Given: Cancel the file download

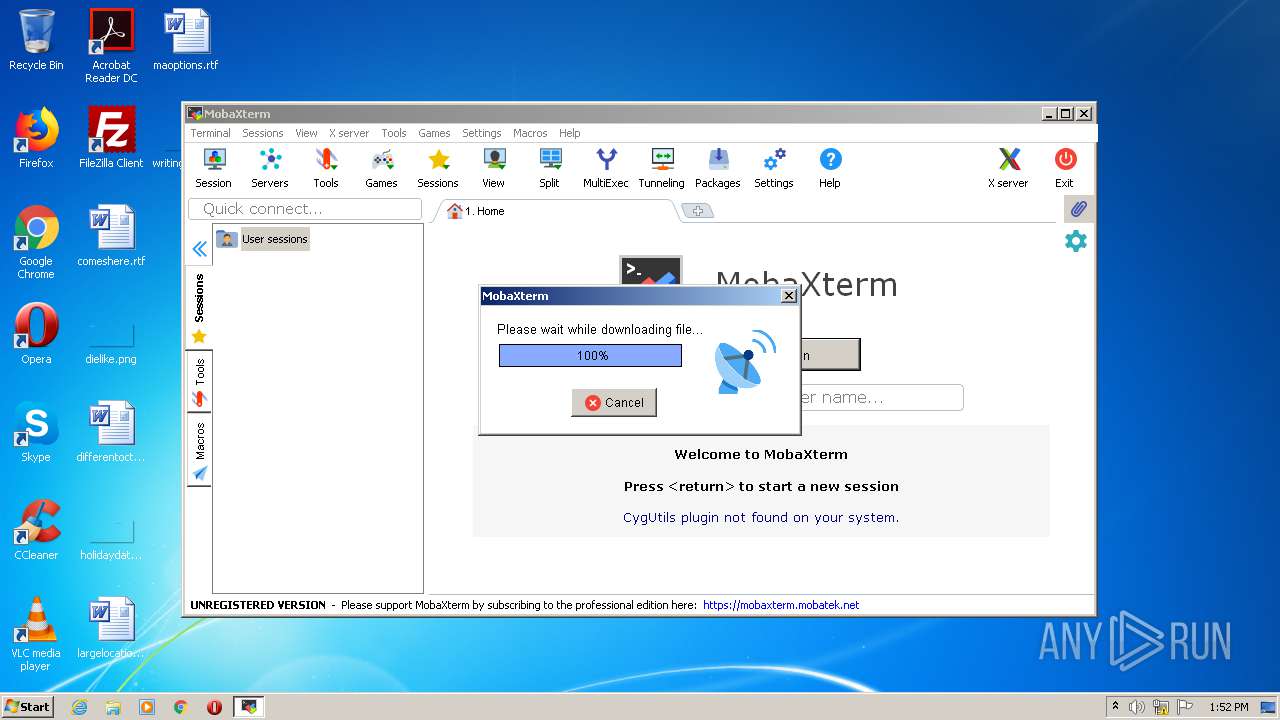Looking at the screenshot, I should (x=614, y=402).
